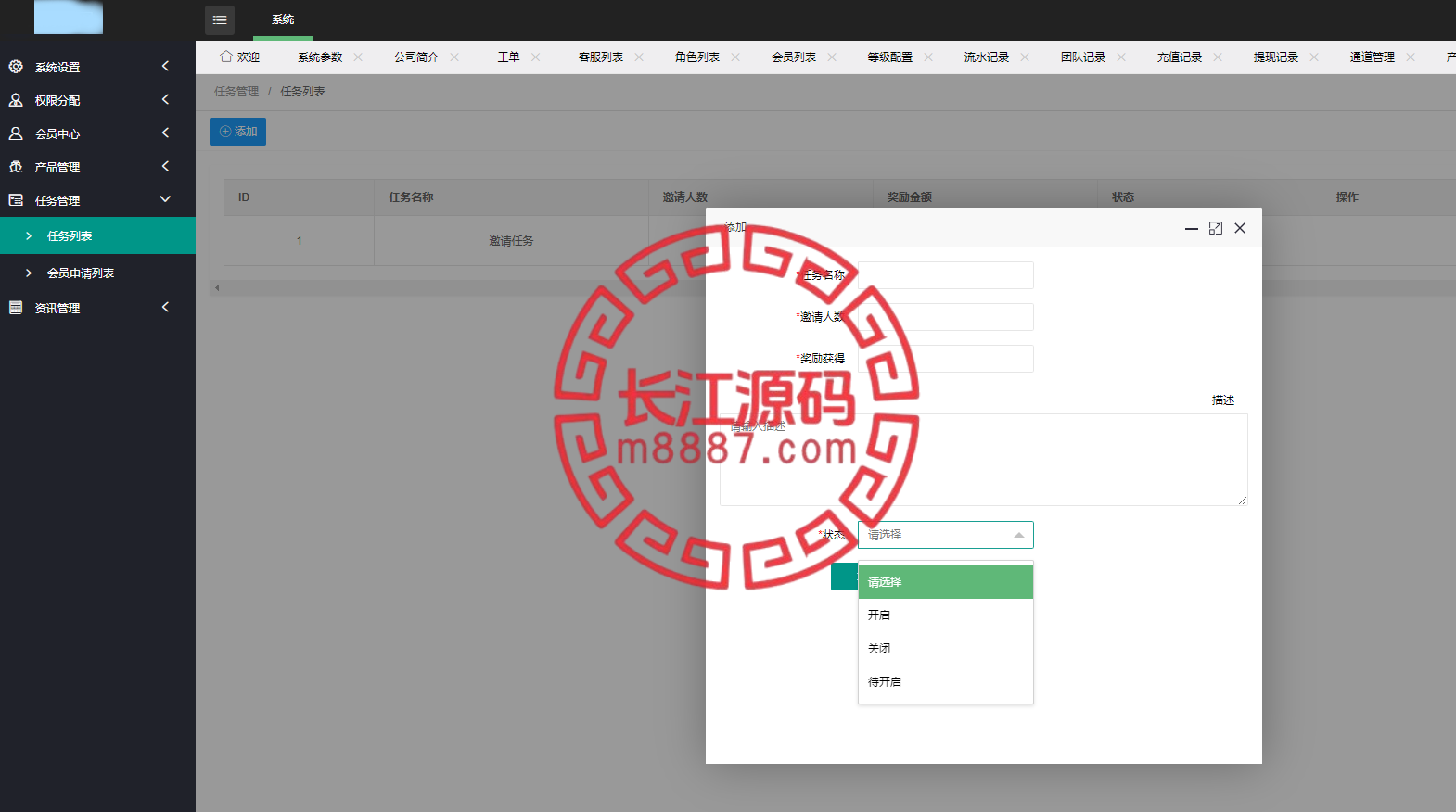Click the home icon on 欢迎 tab
This screenshot has width=1456, height=812.
coord(225,57)
